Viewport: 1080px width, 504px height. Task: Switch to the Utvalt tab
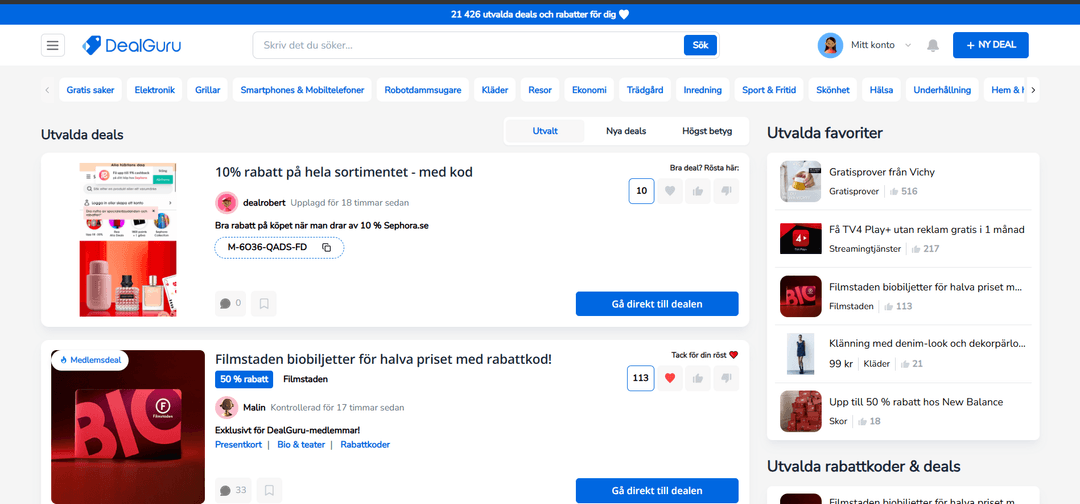[545, 131]
